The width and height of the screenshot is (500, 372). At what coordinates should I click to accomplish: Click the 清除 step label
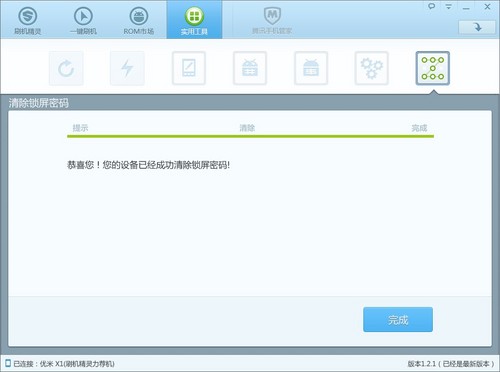pos(247,128)
